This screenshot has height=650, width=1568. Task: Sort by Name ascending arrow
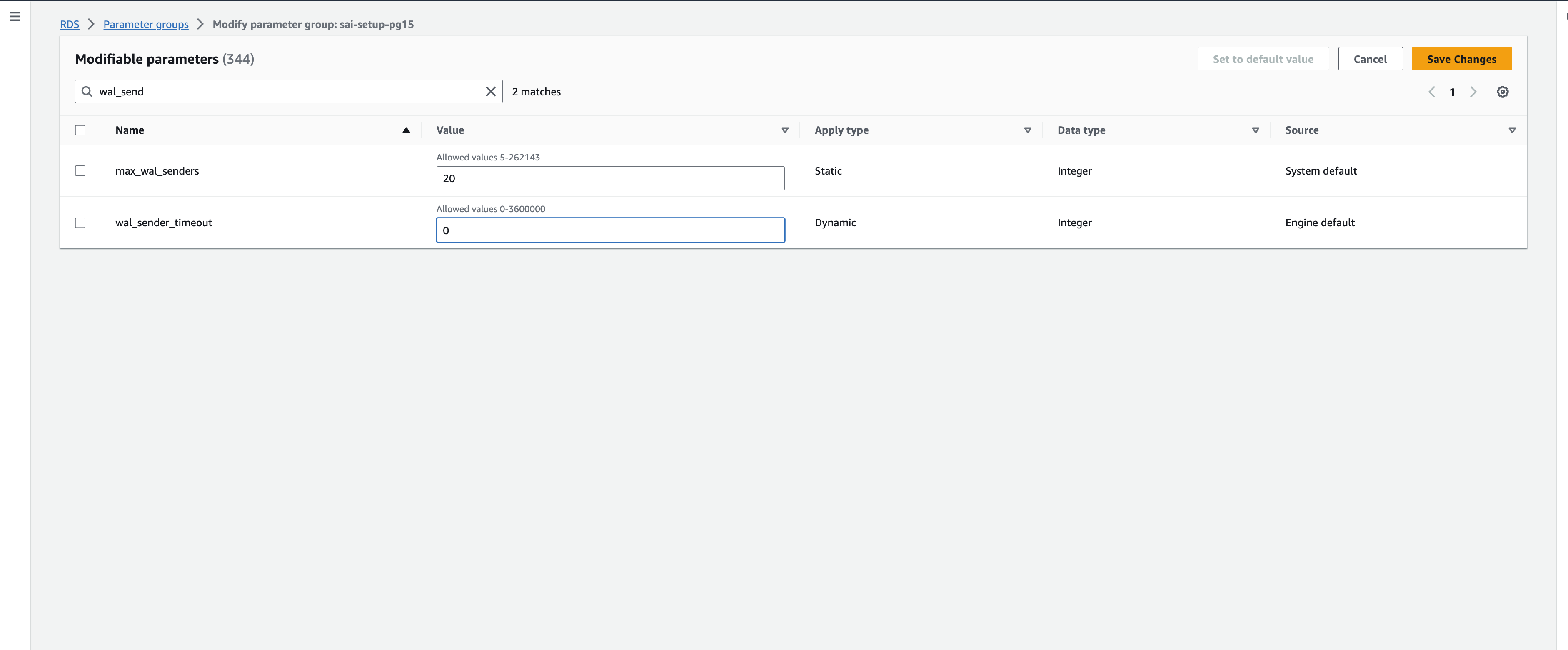tap(406, 130)
